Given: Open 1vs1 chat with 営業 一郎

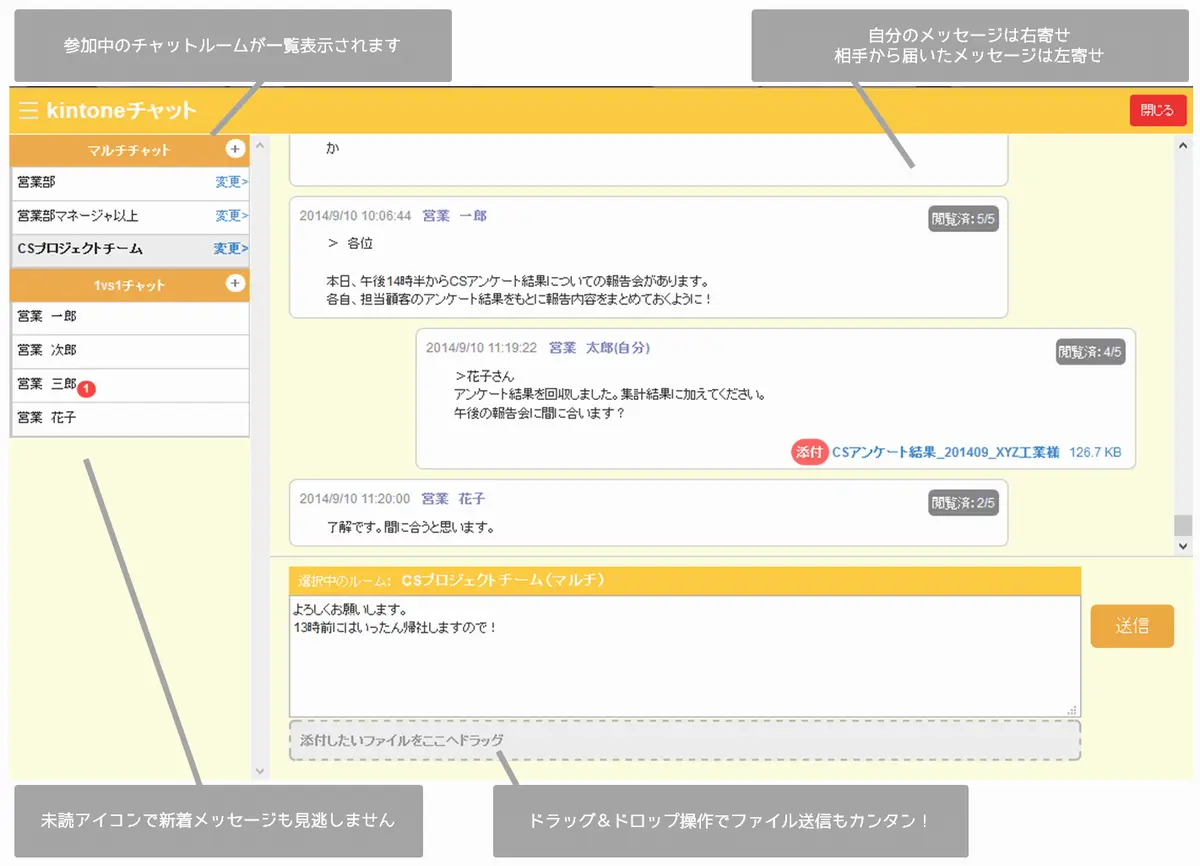Looking at the screenshot, I should coord(47,316).
